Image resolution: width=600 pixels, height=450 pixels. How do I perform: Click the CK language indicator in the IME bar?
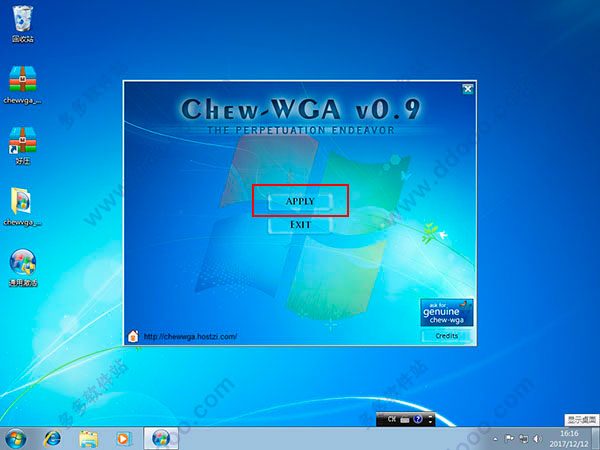[x=391, y=419]
